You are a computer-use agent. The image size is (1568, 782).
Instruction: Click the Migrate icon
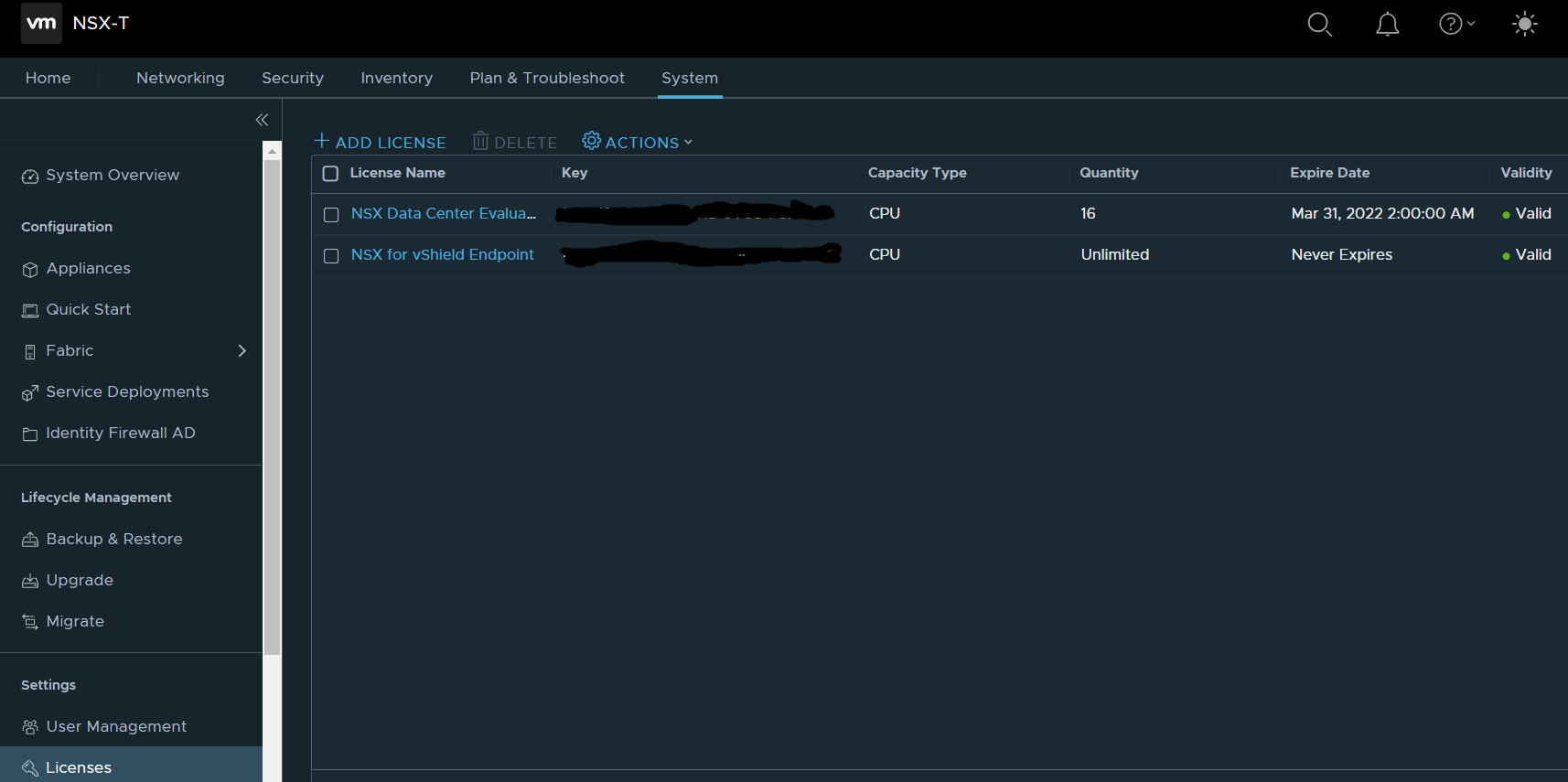pyautogui.click(x=30, y=622)
